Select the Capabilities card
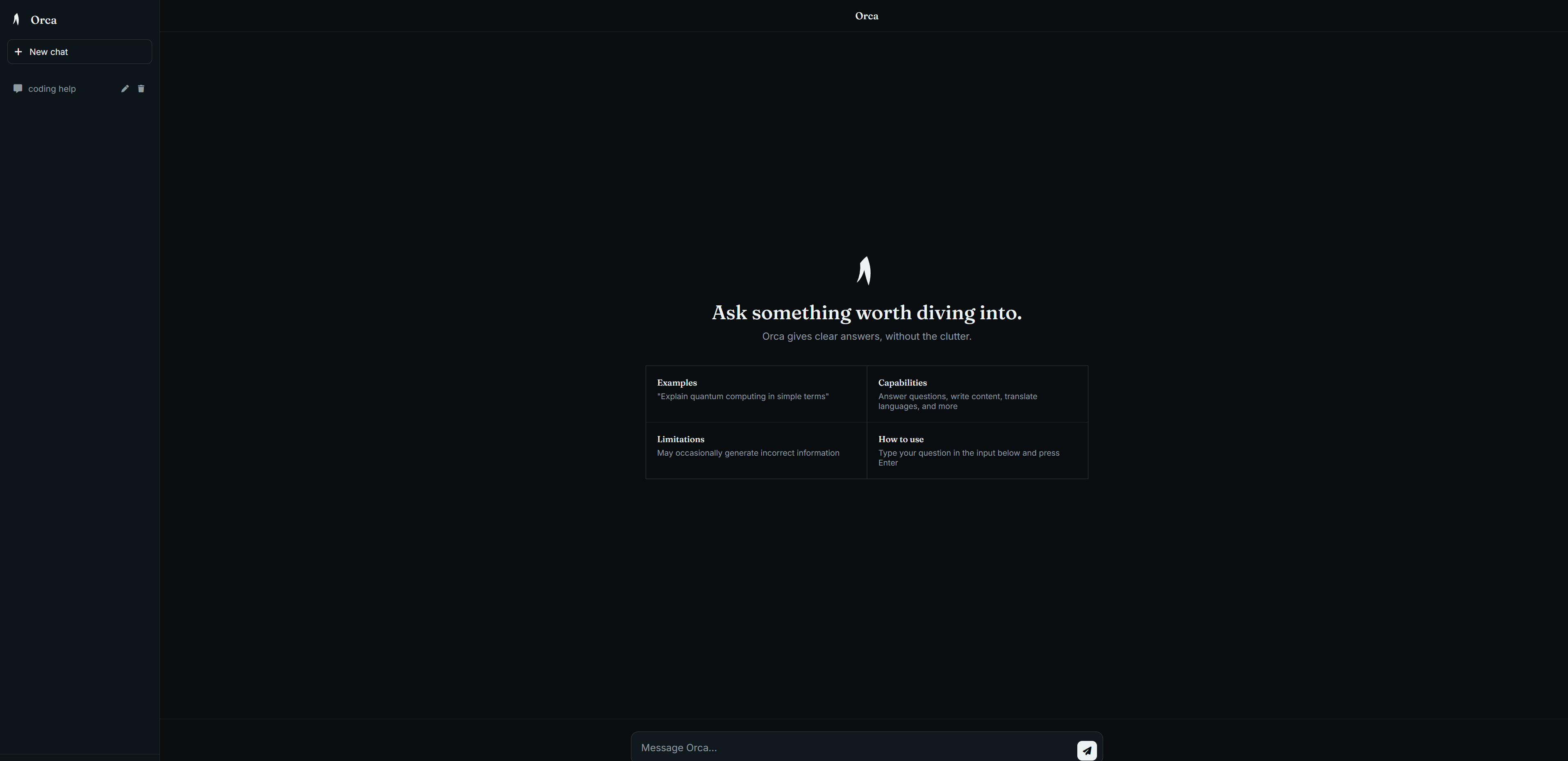This screenshot has height=761, width=1568. coord(978,394)
